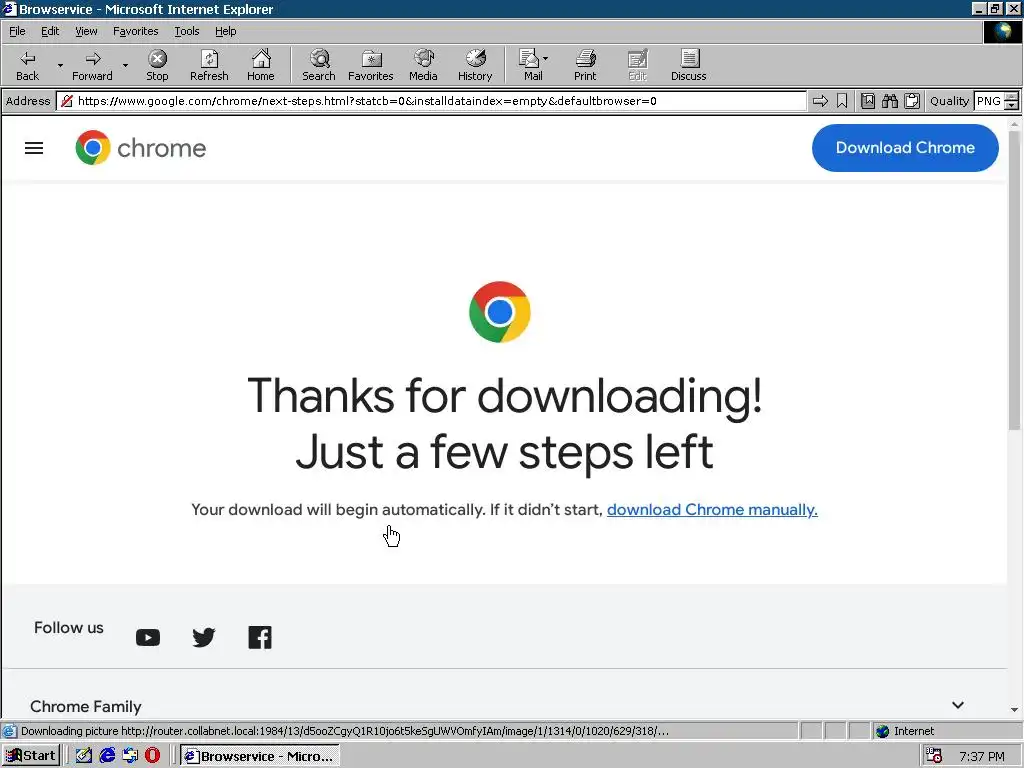Print the page with Print button
Image resolution: width=1024 pixels, height=768 pixels.
click(x=585, y=65)
